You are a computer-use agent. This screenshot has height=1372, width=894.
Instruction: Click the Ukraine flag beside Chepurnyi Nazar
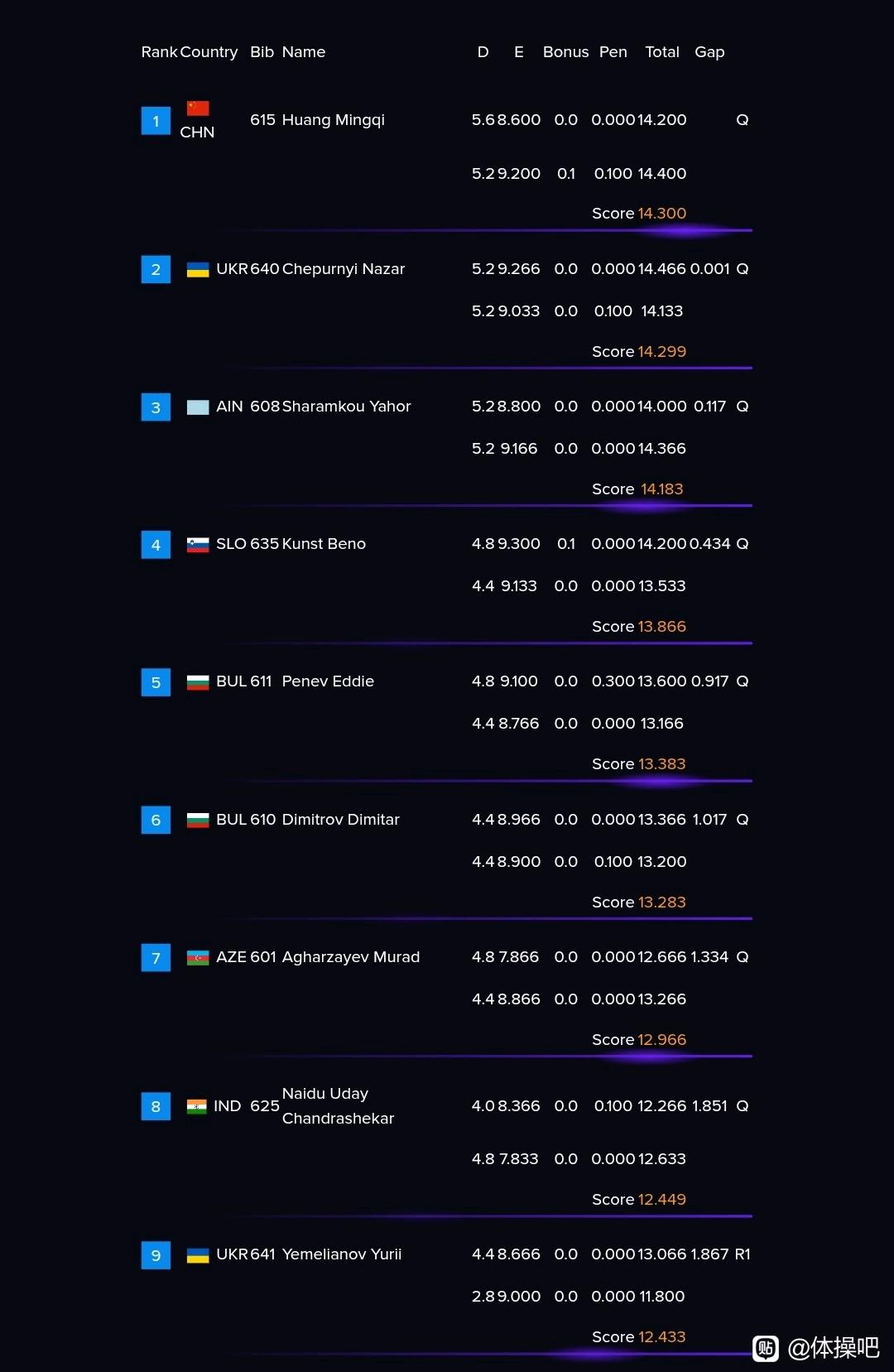click(x=198, y=269)
